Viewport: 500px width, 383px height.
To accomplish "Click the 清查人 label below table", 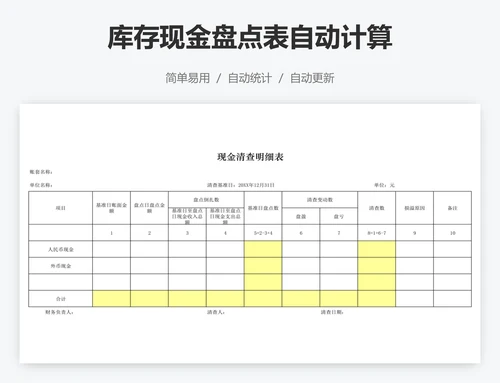I will coord(216,312).
